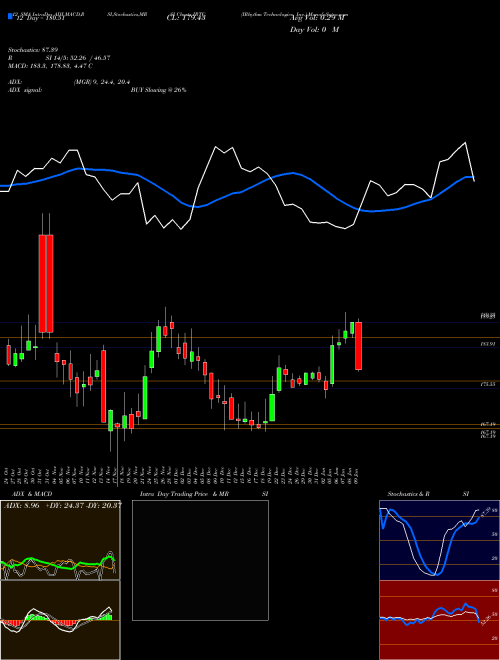
Task: Select the 'Intra Day Trading Price & MR' title
Action: pyautogui.click(x=184, y=494)
